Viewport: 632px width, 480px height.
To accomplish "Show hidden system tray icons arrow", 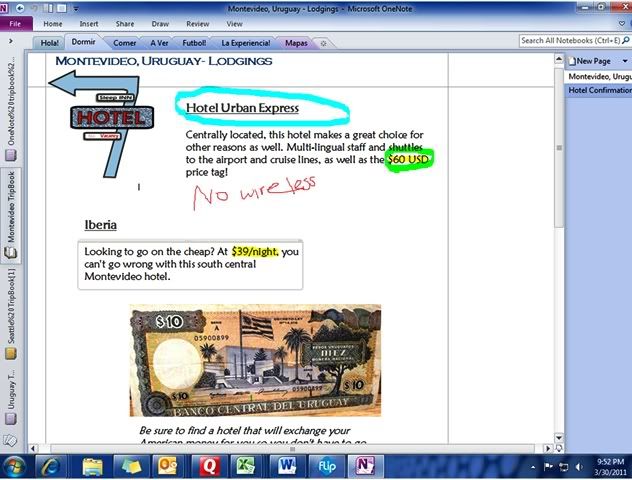I will click(x=533, y=468).
